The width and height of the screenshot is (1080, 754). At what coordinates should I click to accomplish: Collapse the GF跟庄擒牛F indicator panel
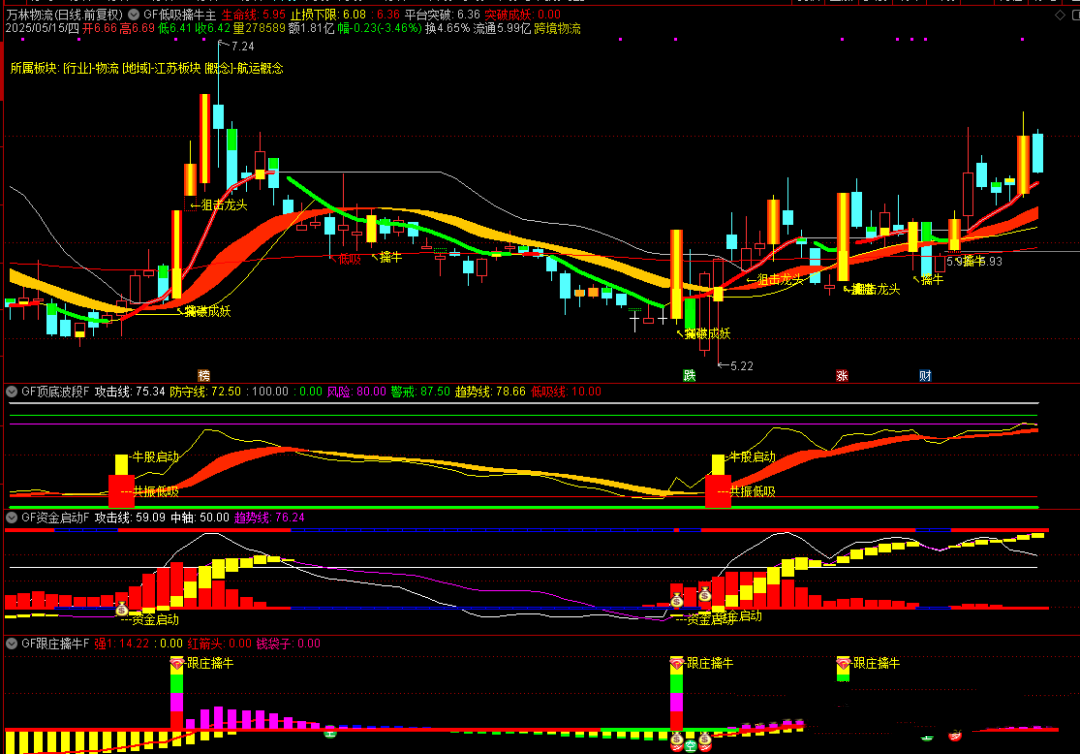coord(12,644)
